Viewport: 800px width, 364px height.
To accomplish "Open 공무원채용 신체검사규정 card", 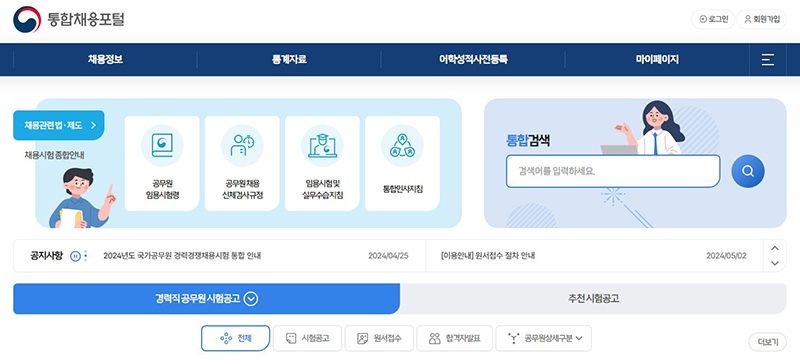I will [242, 163].
